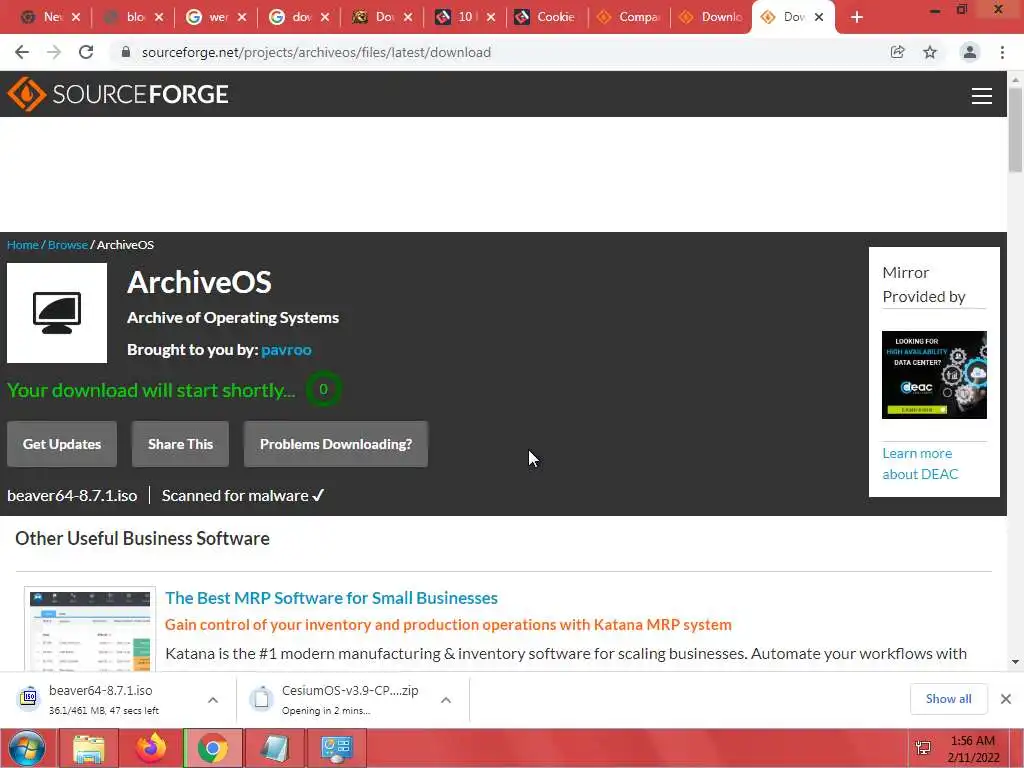Click the Katana MRP screenshot thumbnail

90,630
